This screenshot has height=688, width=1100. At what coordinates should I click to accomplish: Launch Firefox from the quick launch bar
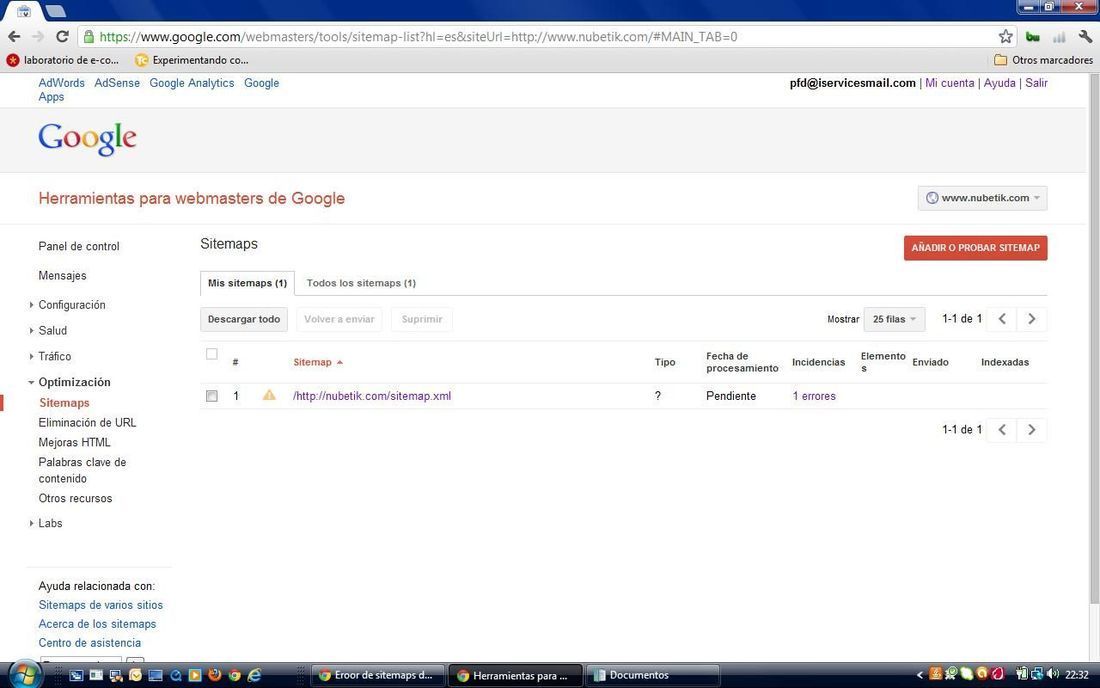pyautogui.click(x=215, y=675)
